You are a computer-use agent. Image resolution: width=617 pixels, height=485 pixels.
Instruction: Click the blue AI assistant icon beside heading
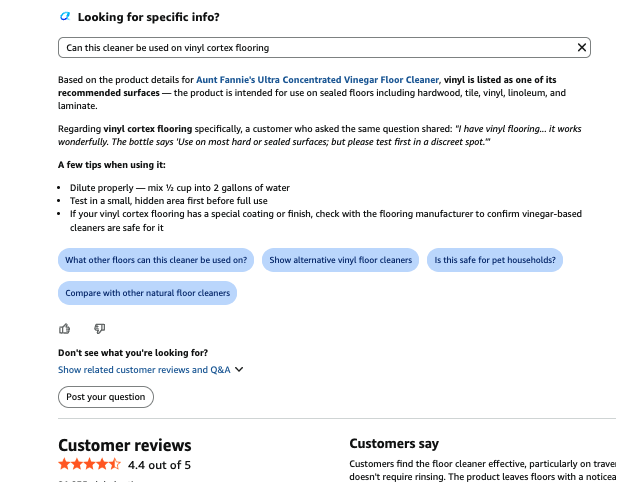65,17
